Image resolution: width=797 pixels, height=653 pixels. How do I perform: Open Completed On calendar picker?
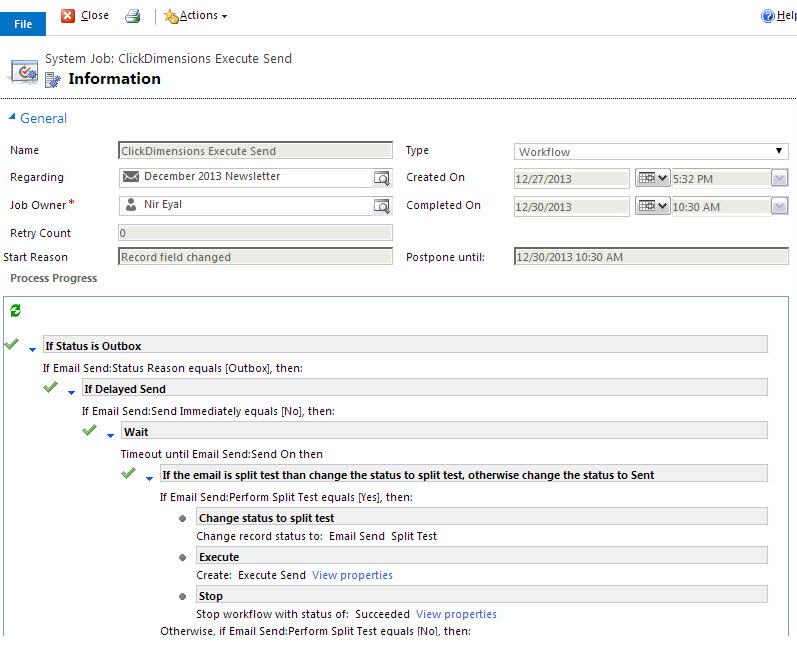tap(653, 206)
